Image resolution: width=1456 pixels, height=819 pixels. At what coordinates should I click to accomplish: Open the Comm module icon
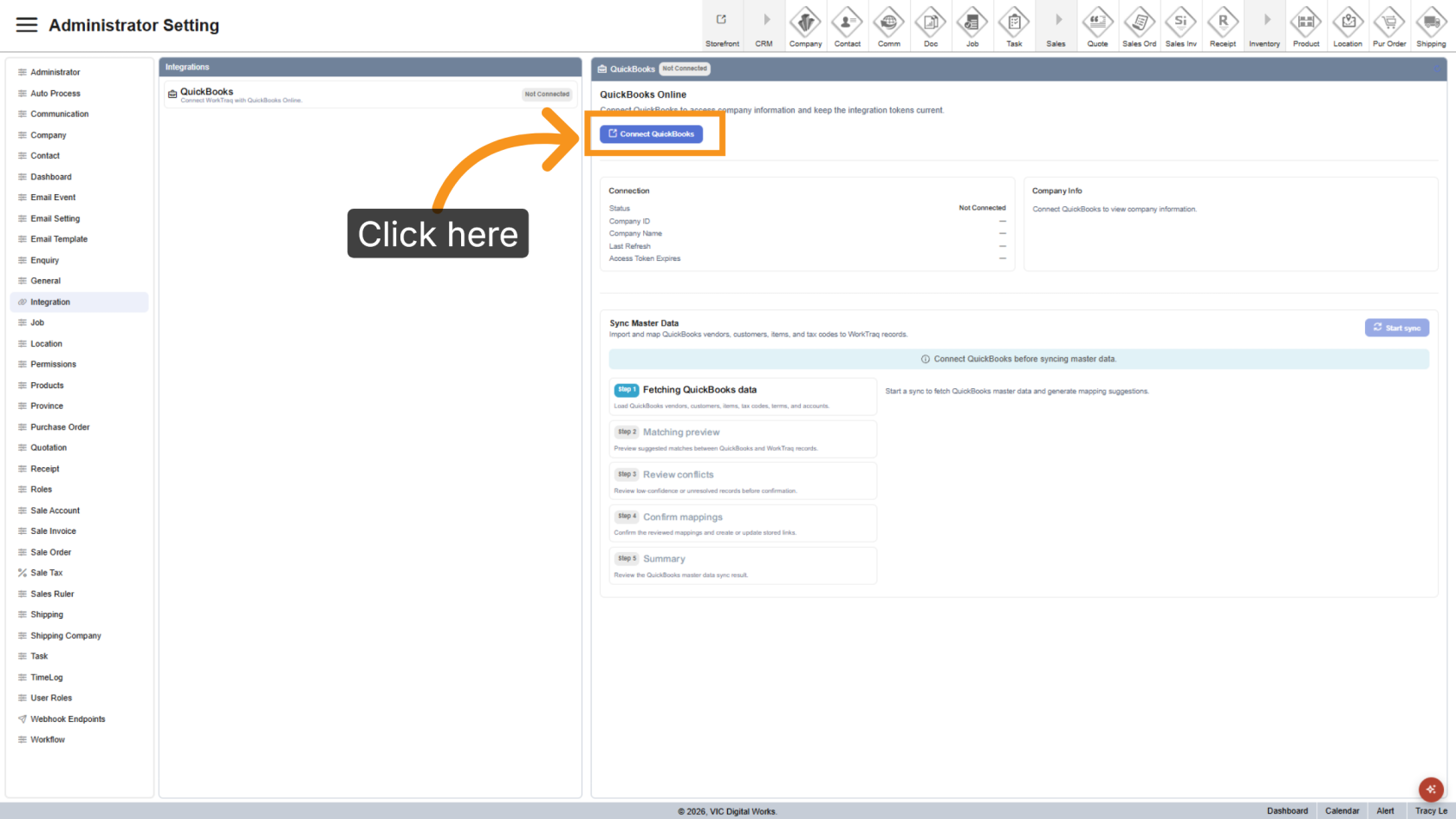tap(889, 26)
